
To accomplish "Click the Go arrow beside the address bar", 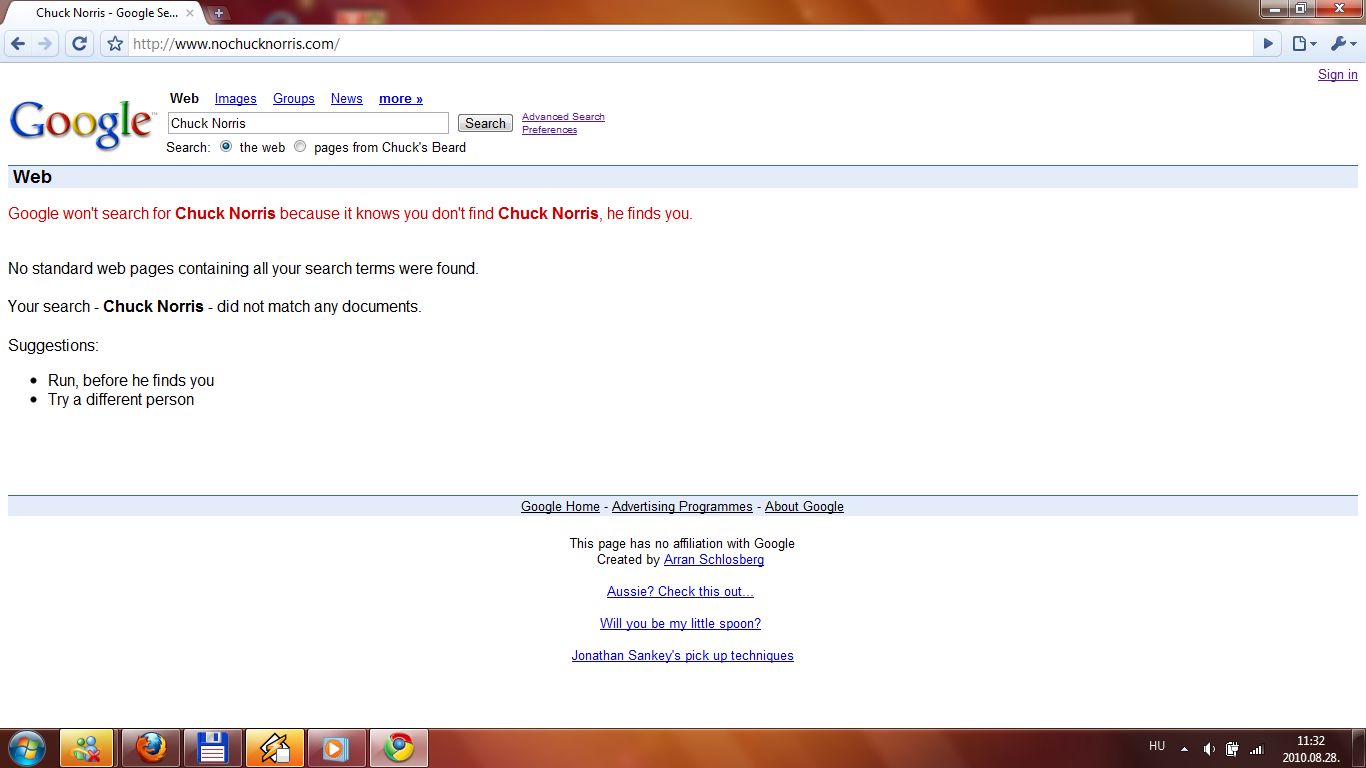I will click(x=1268, y=44).
